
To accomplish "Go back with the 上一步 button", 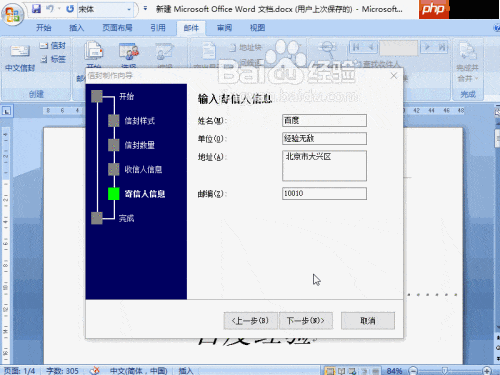I will click(x=250, y=321).
